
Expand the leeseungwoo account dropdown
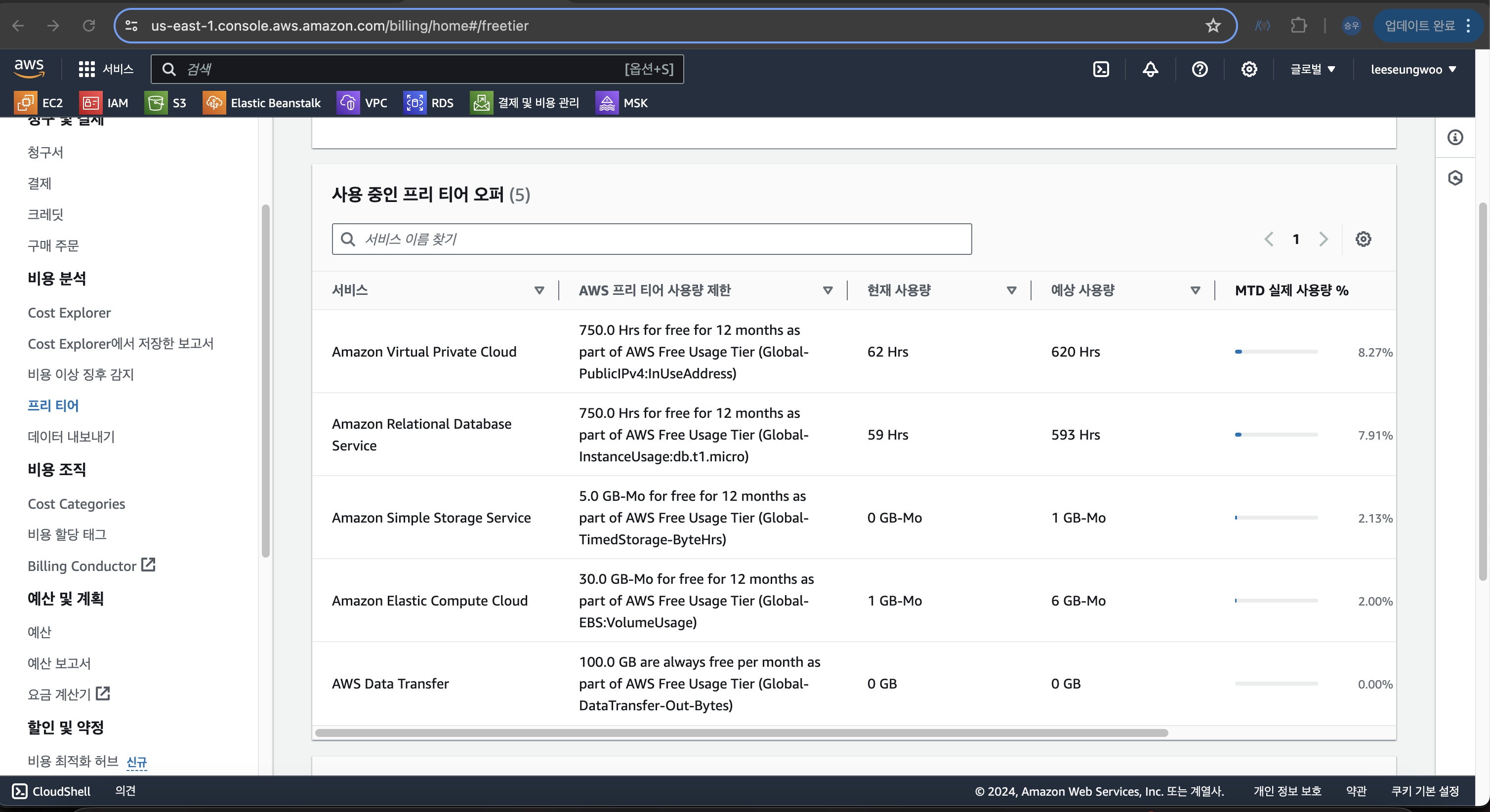1412,70
